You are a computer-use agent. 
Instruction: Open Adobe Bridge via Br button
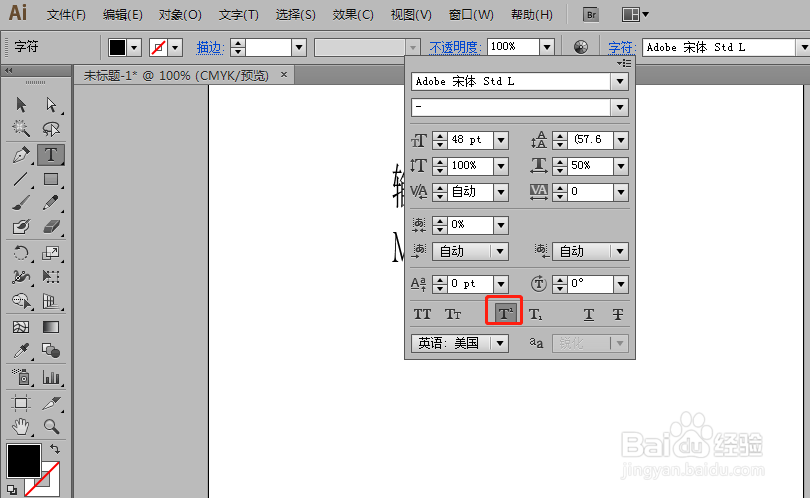point(591,14)
